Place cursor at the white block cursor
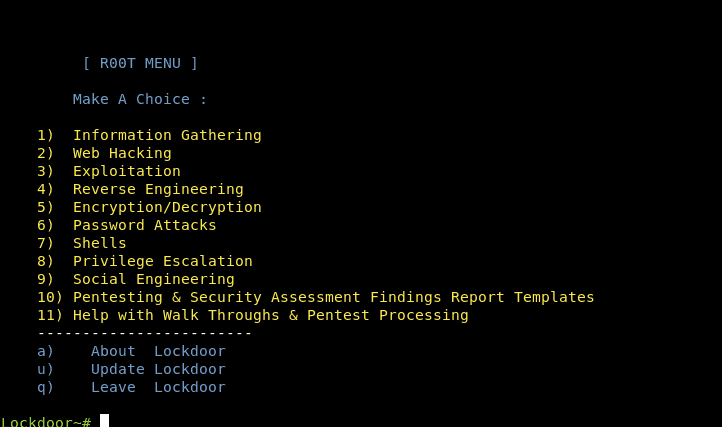This screenshot has height=427, width=722. point(104,421)
